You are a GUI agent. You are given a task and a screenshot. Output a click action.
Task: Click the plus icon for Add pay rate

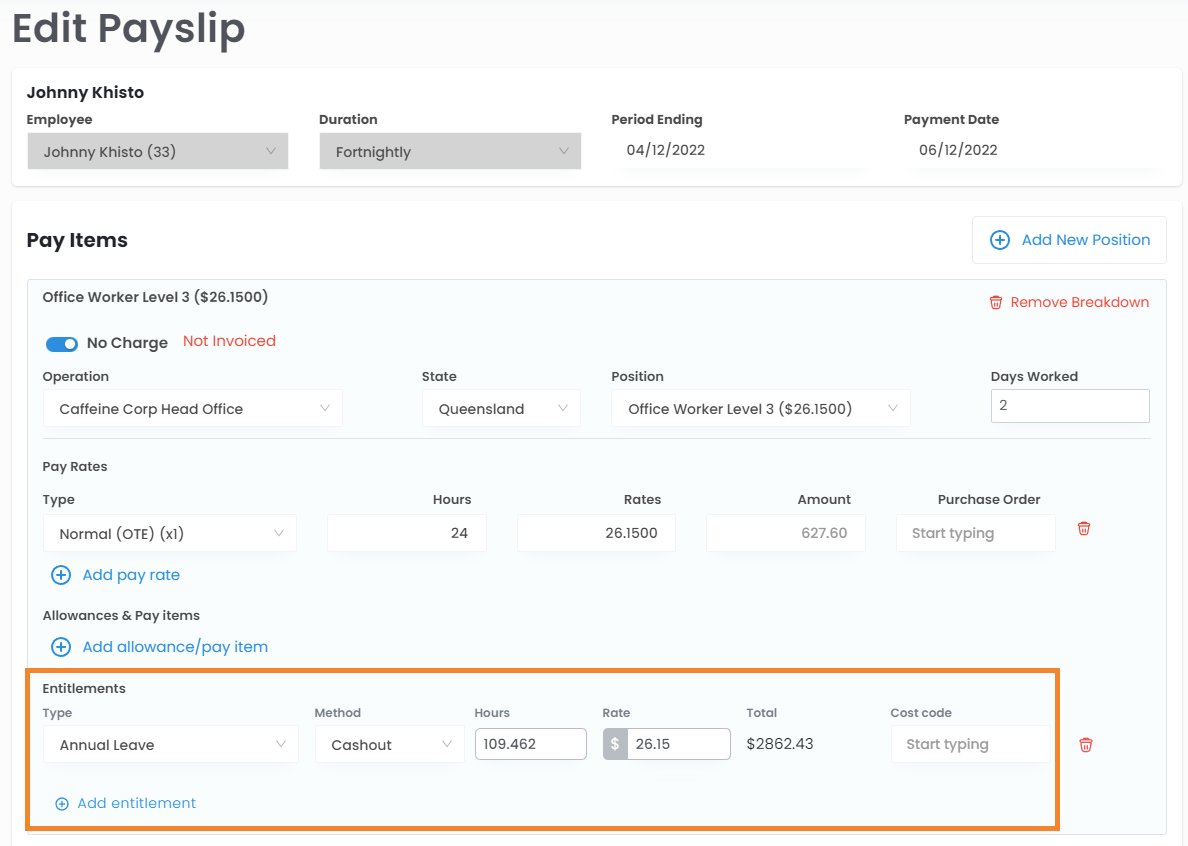click(61, 575)
